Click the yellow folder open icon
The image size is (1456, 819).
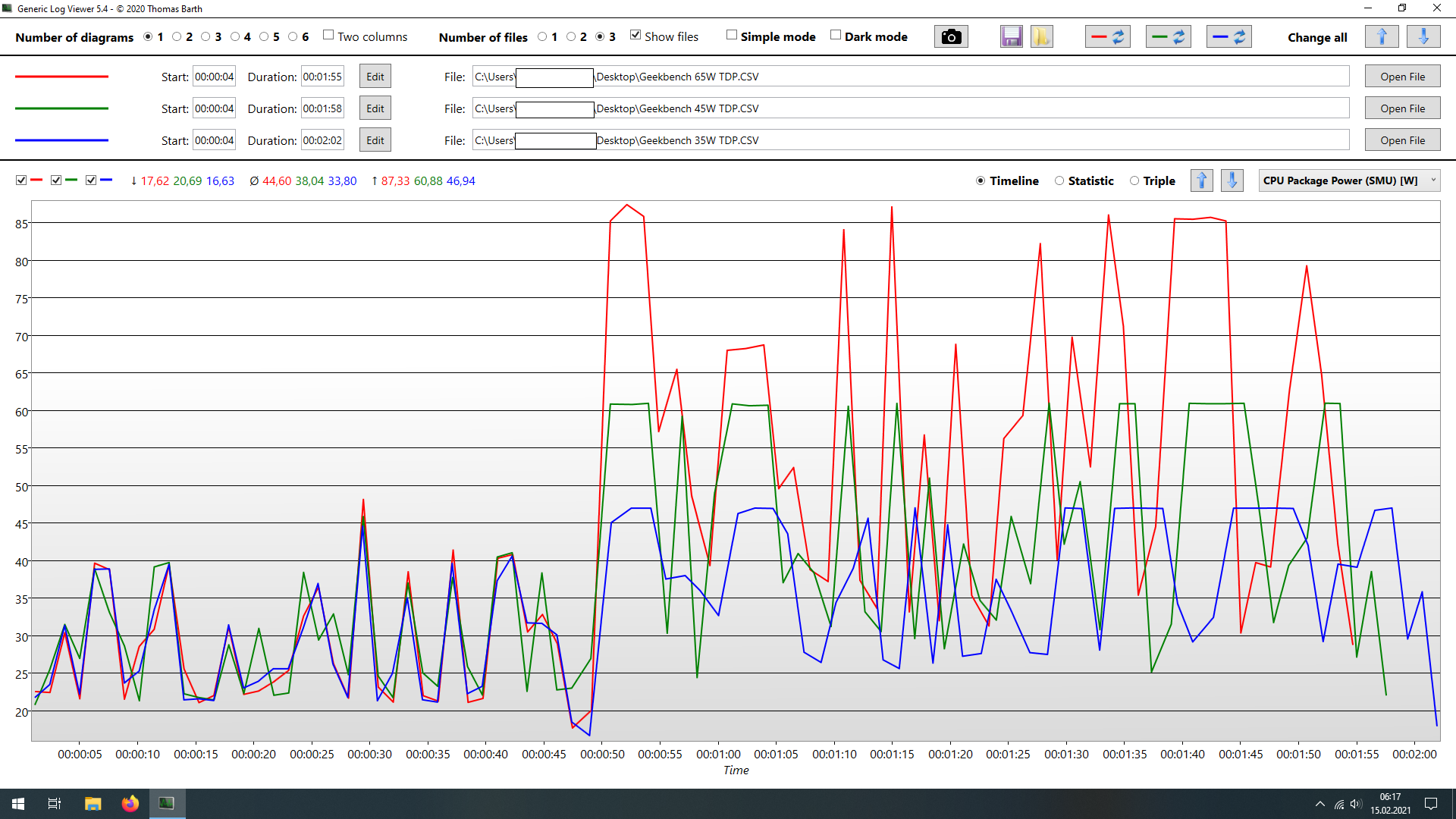click(1041, 36)
